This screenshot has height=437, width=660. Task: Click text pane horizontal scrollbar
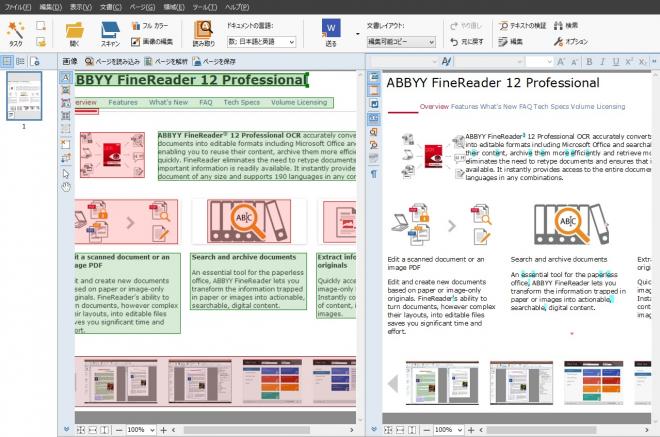[541, 430]
